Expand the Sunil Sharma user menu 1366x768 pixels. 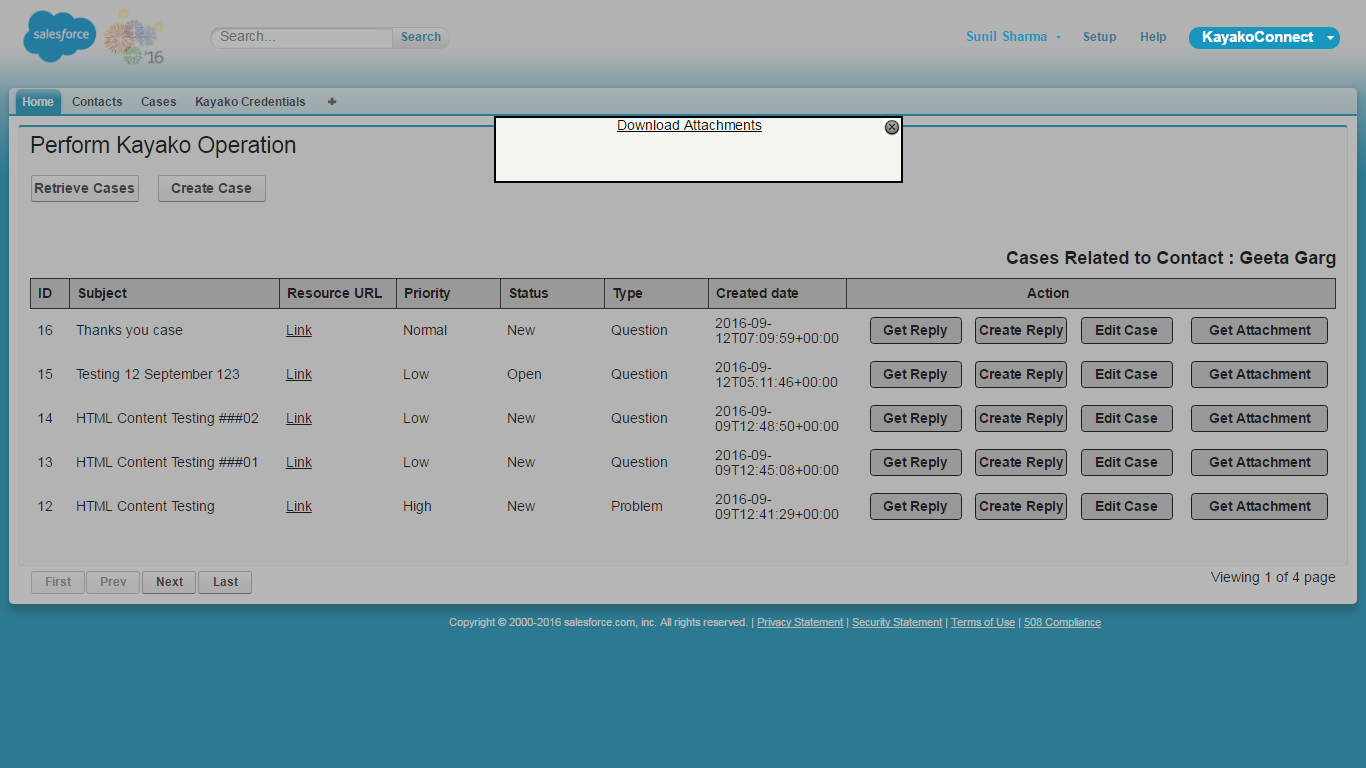pyautogui.click(x=1013, y=37)
